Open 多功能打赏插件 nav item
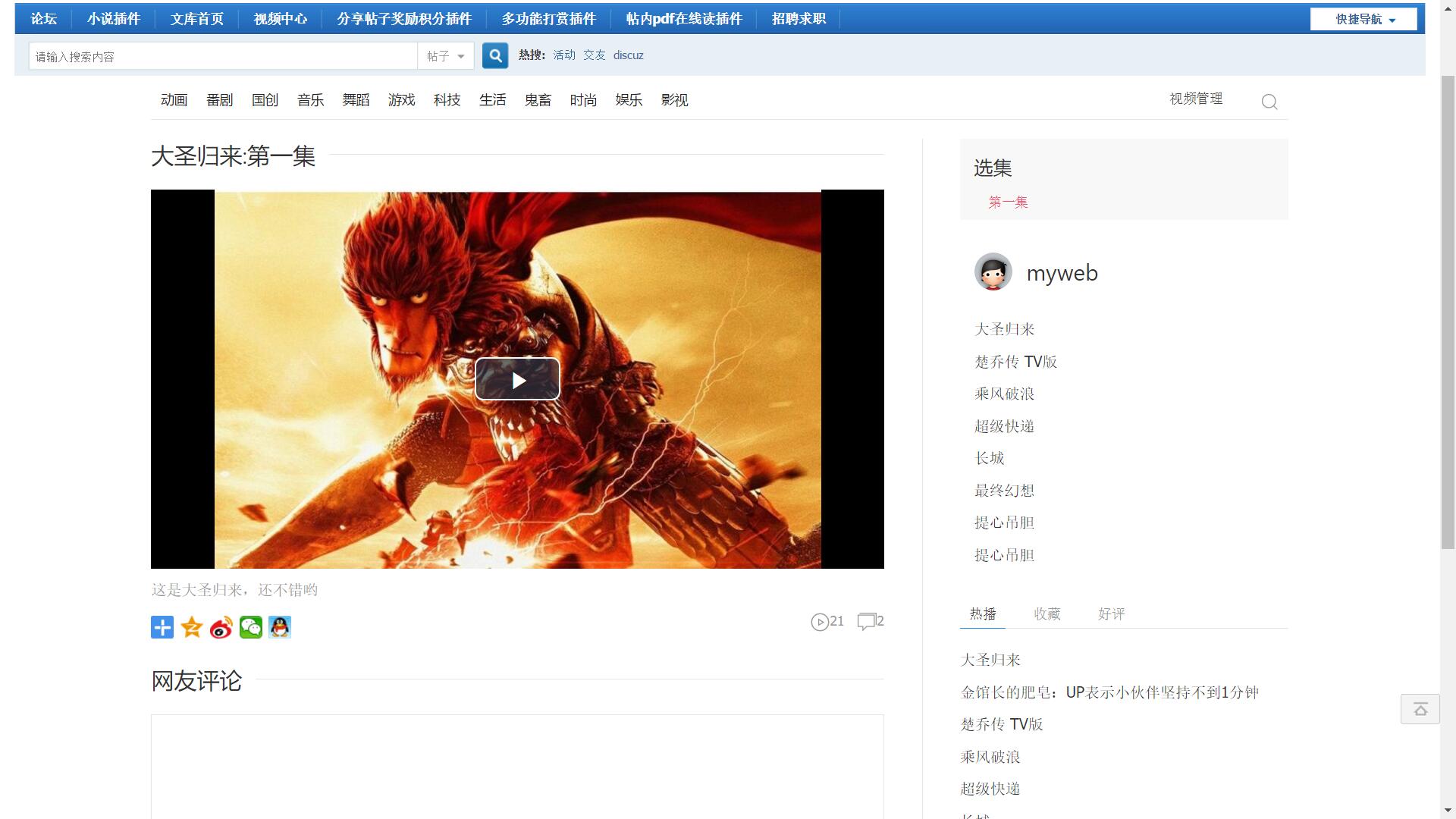The height and width of the screenshot is (819, 1456). (549, 19)
